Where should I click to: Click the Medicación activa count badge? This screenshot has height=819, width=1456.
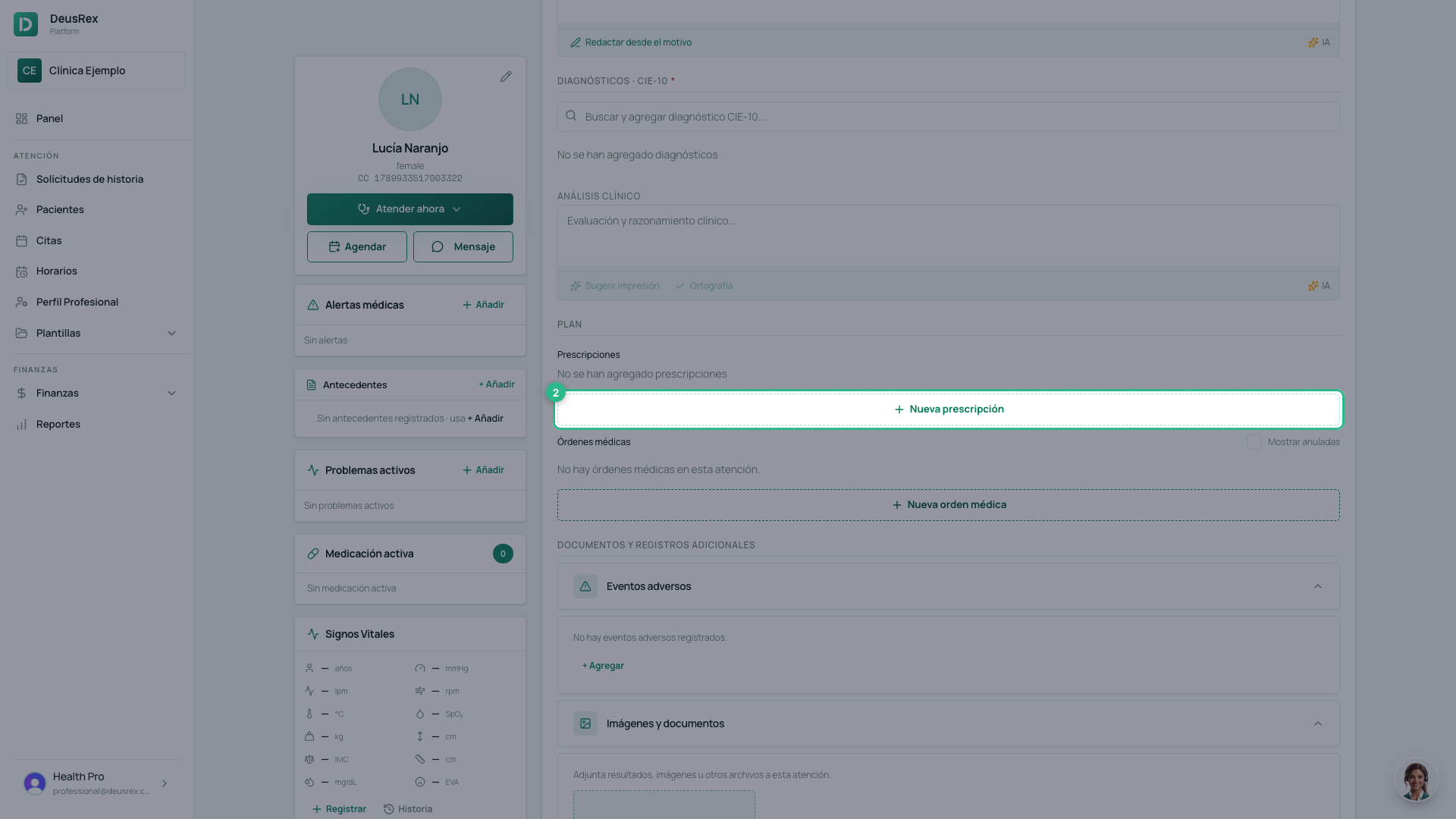click(503, 554)
